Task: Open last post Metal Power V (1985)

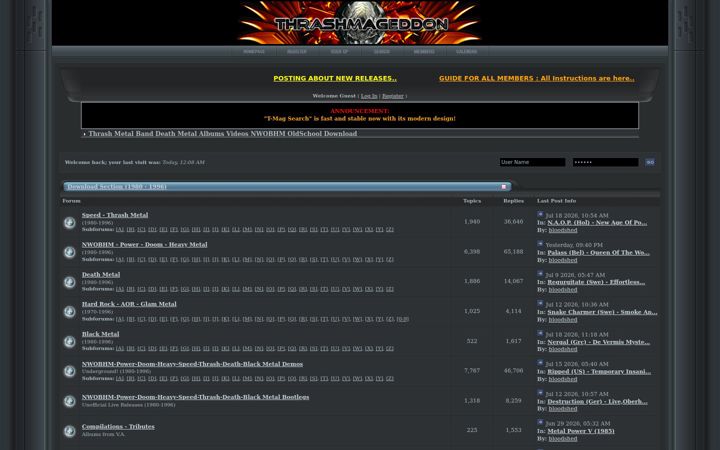Action: click(581, 431)
